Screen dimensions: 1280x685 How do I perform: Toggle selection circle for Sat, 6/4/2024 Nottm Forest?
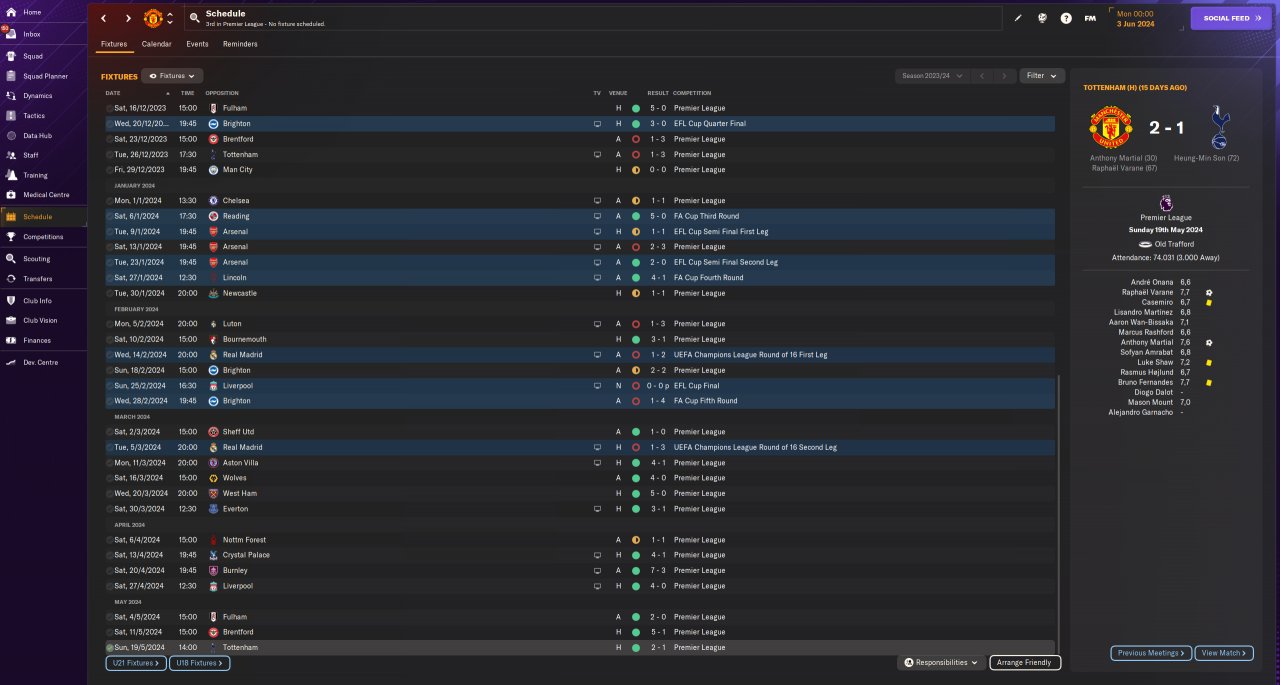pyautogui.click(x=110, y=540)
